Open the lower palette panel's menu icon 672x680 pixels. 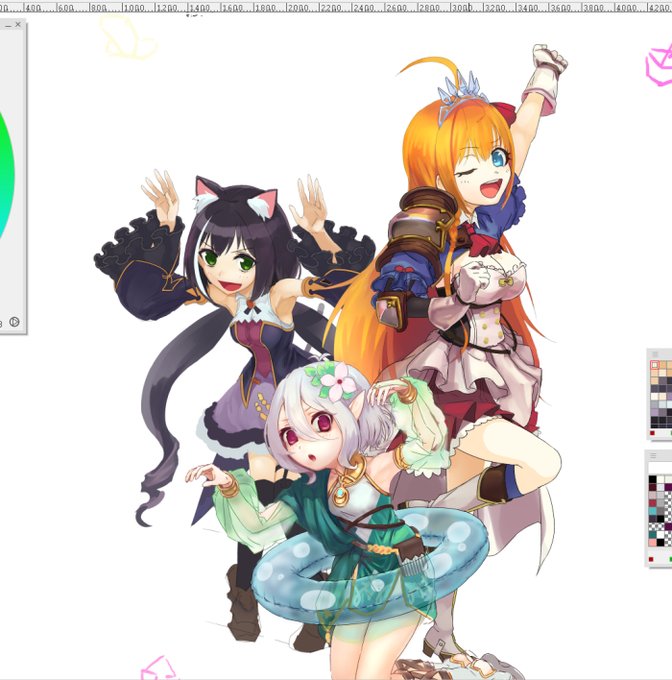[x=653, y=455]
